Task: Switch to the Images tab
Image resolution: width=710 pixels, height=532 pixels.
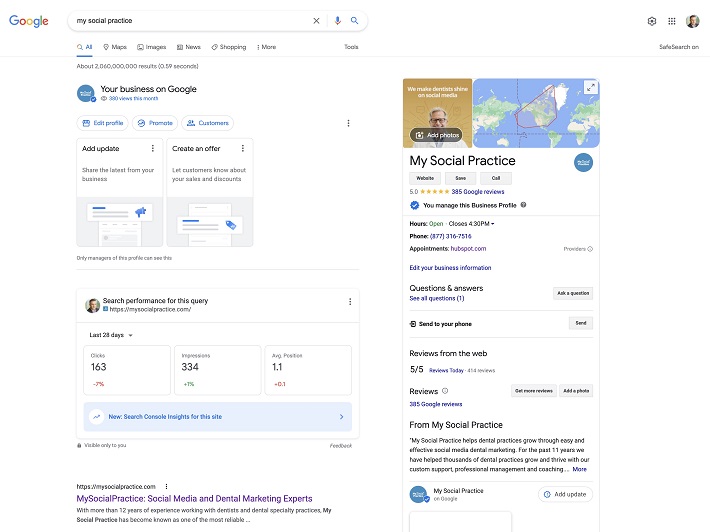Action: coord(152,47)
